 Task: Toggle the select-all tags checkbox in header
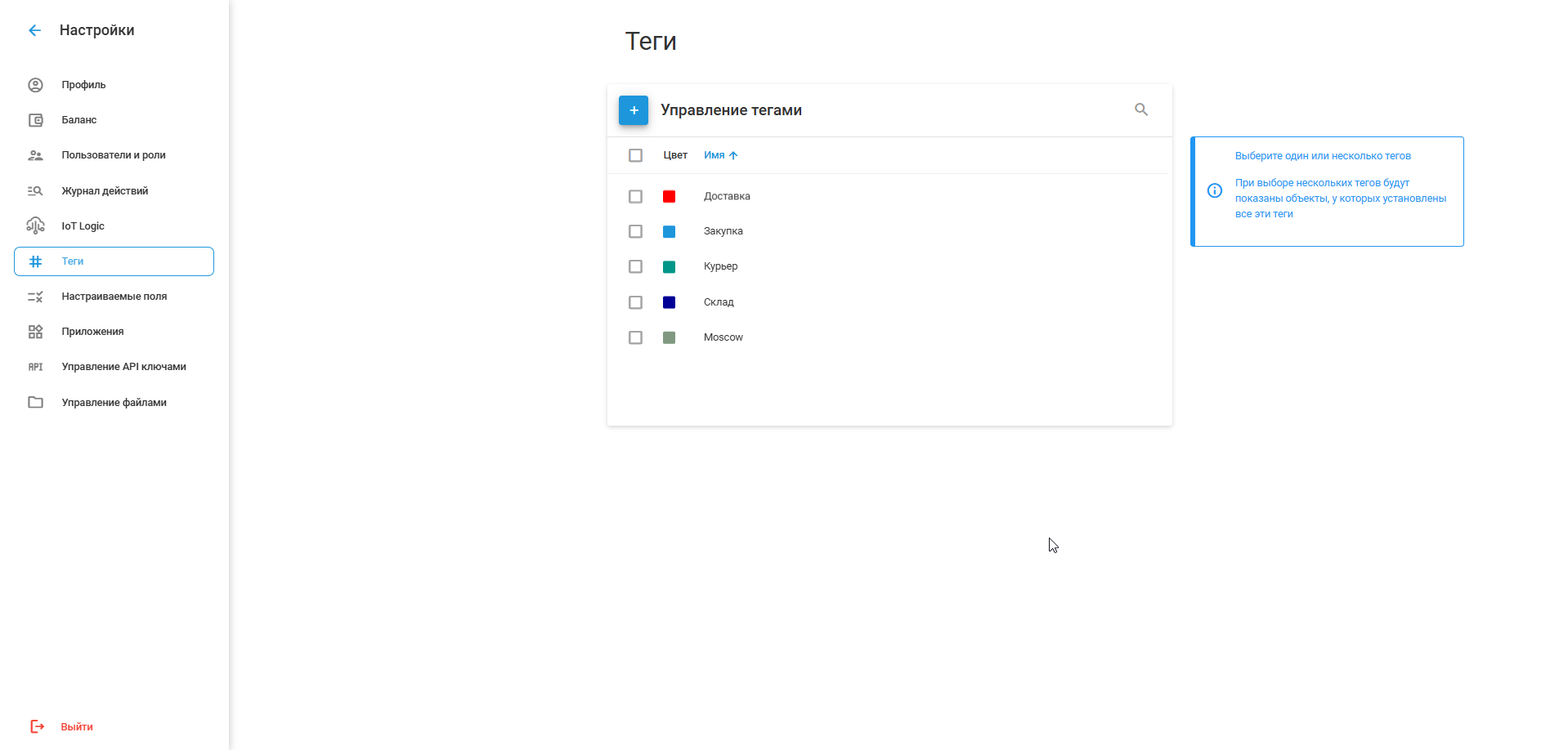click(635, 155)
